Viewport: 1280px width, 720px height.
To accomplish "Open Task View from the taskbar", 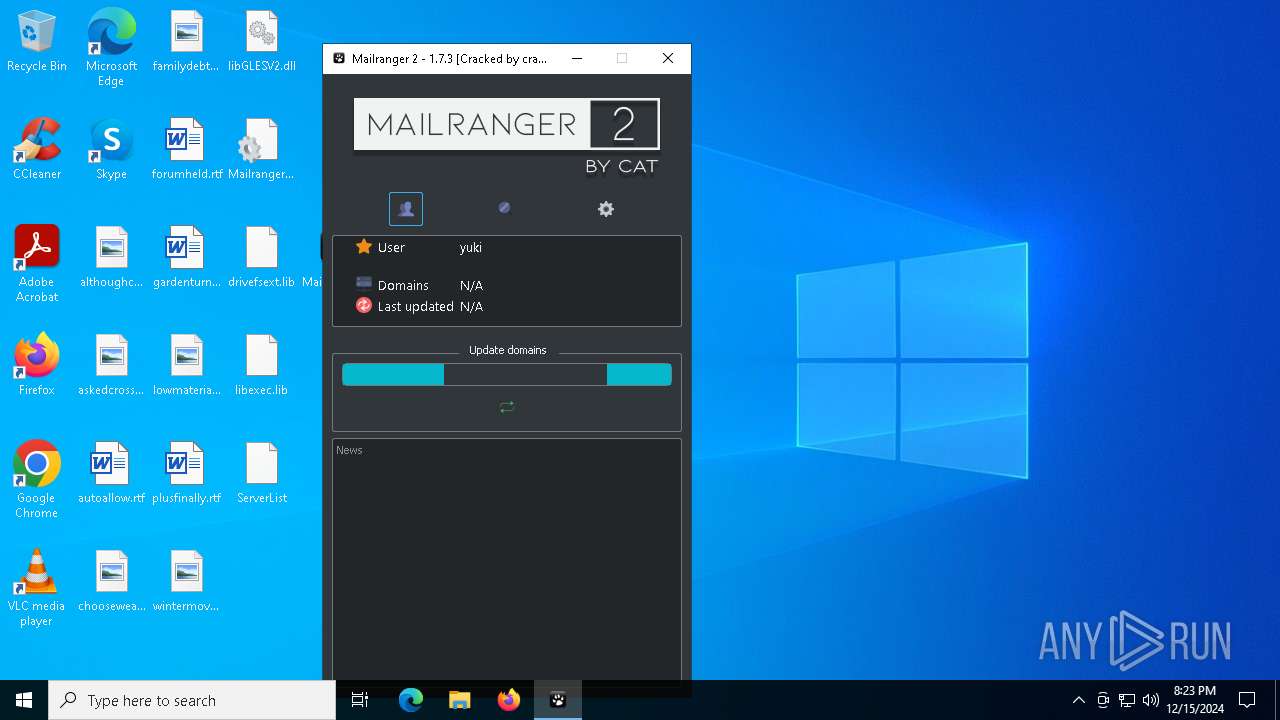I will [360, 700].
